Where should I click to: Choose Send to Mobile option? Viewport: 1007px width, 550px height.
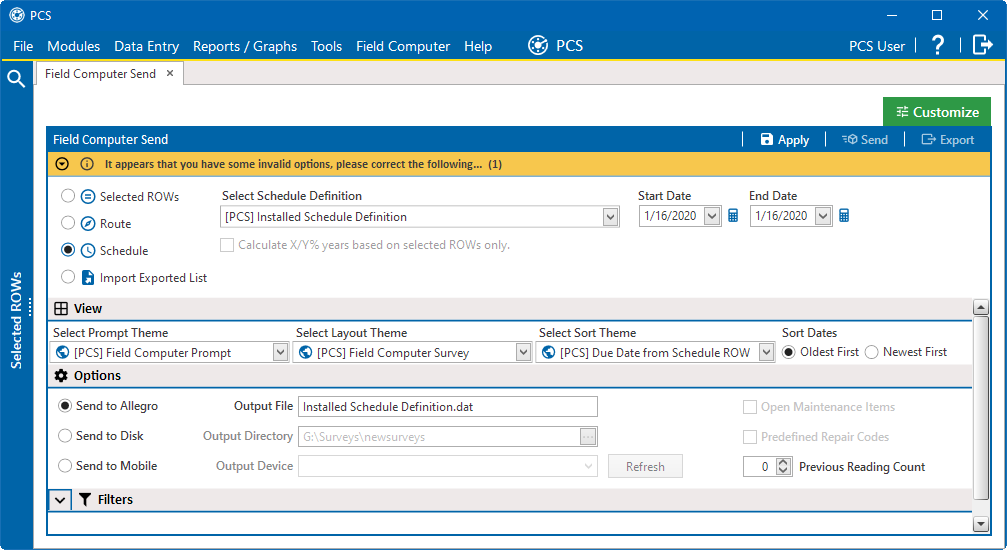65,466
